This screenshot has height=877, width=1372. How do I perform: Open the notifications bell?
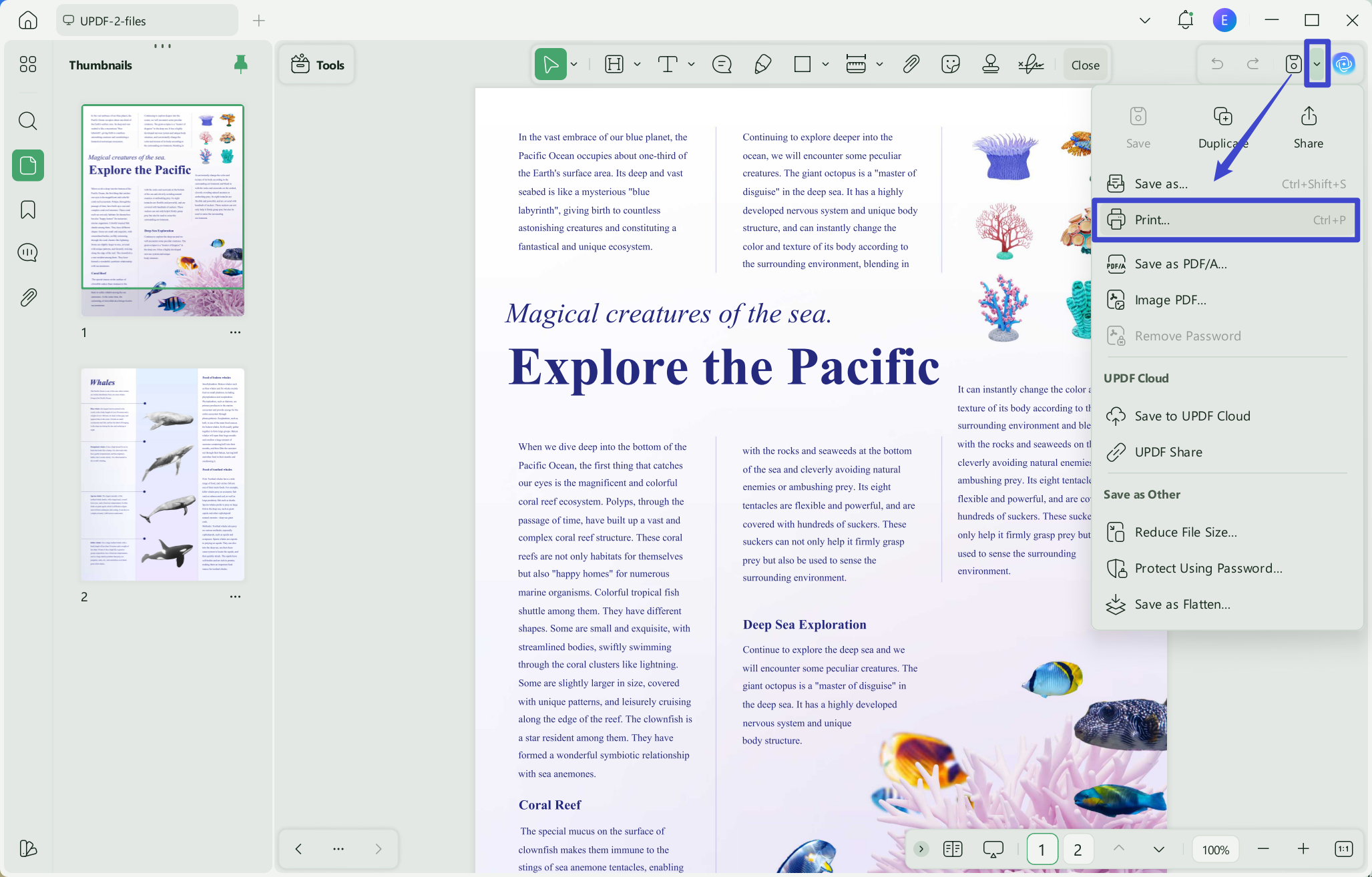1186,20
